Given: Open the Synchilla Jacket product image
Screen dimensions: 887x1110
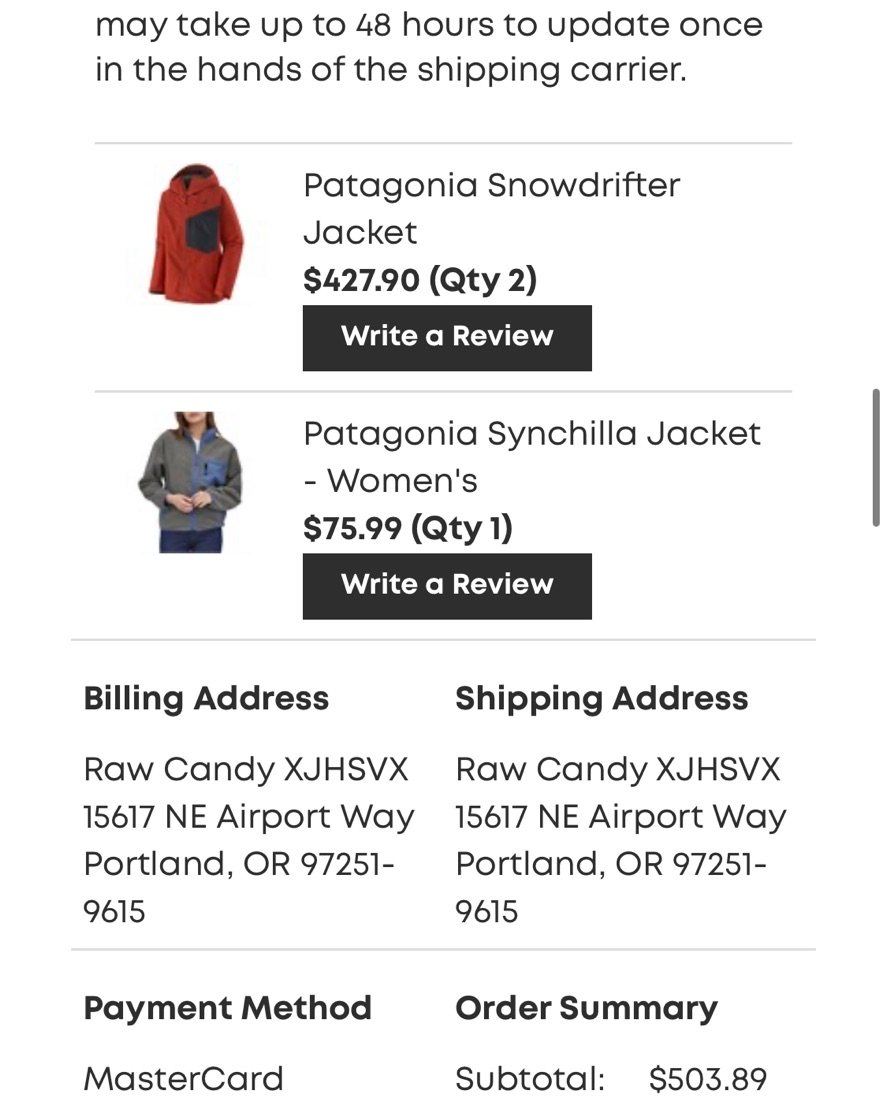Looking at the screenshot, I should pyautogui.click(x=190, y=482).
